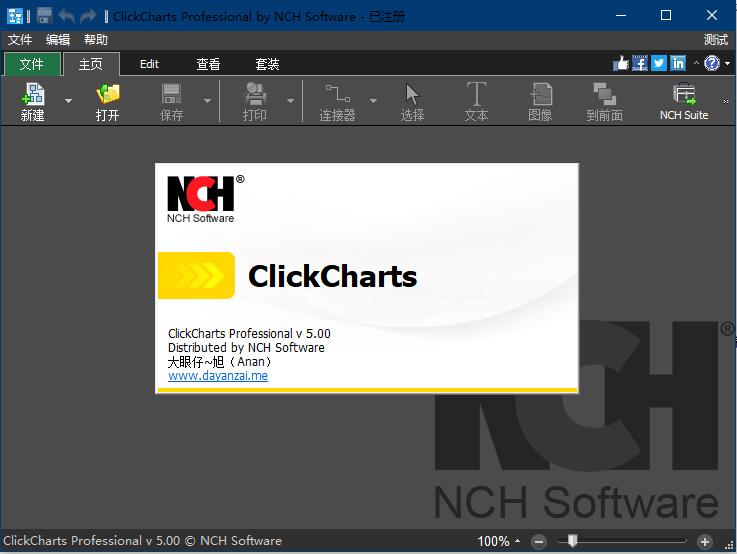Select the 连接器 (Connector) tool
Image resolution: width=737 pixels, height=554 pixels.
point(337,101)
